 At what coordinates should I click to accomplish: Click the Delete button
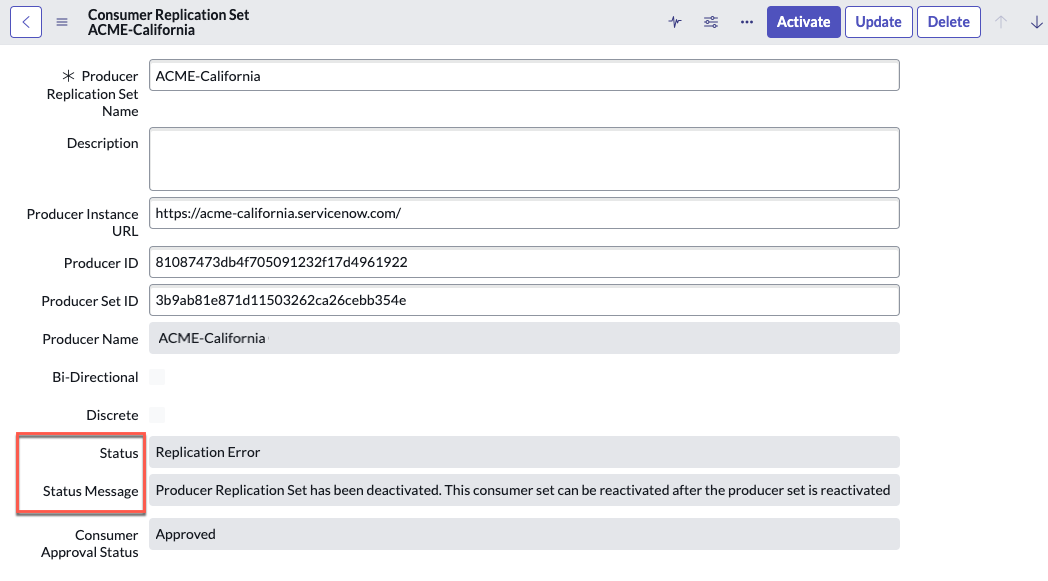[948, 22]
